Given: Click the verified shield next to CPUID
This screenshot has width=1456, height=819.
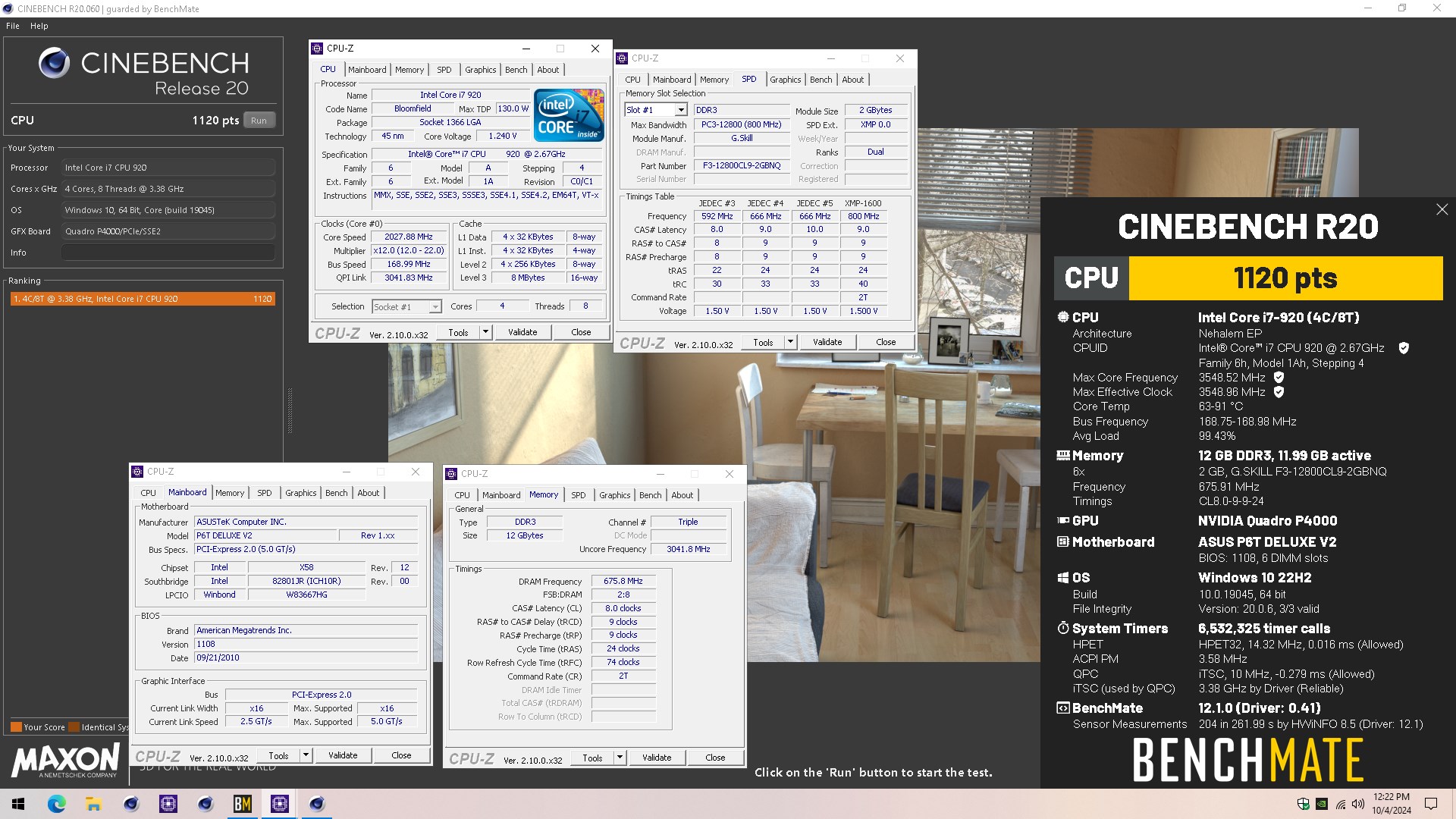Looking at the screenshot, I should (1404, 348).
